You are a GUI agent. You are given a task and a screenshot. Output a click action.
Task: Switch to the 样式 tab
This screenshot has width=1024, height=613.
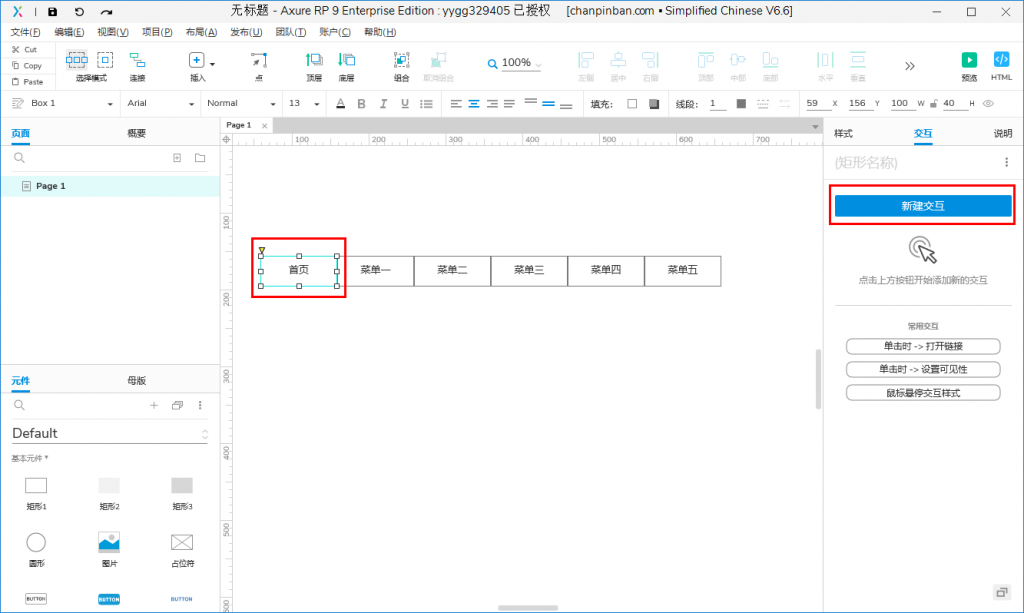click(x=843, y=133)
